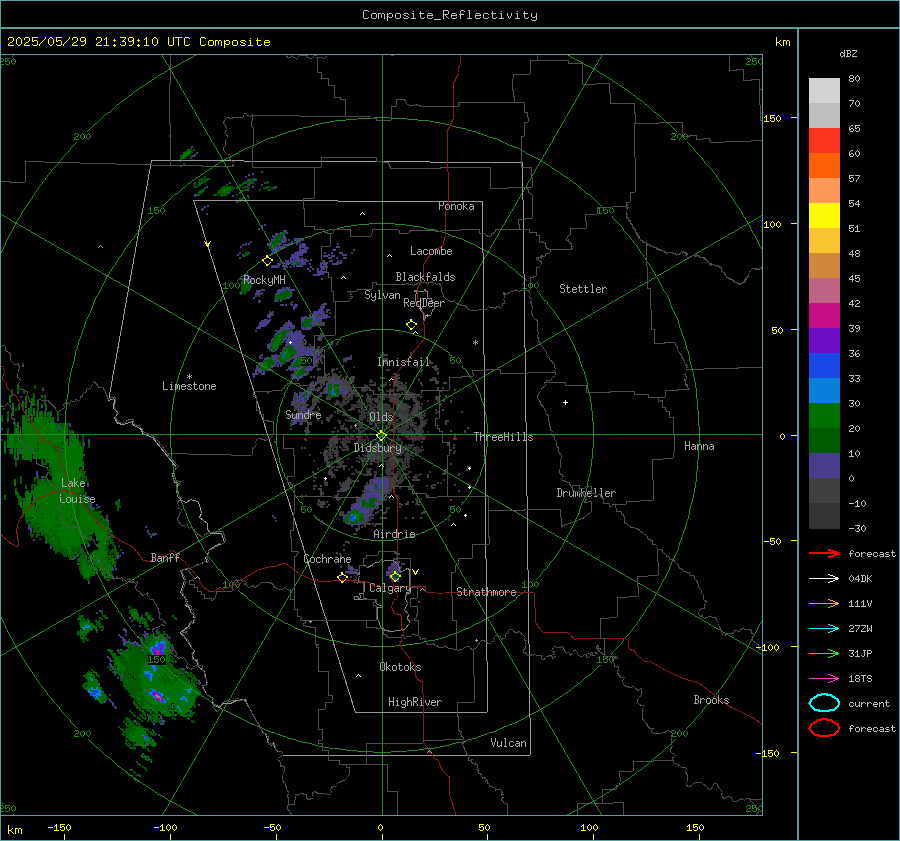Click the cyan current ellipse legend icon
The image size is (900, 841).
[x=824, y=703]
